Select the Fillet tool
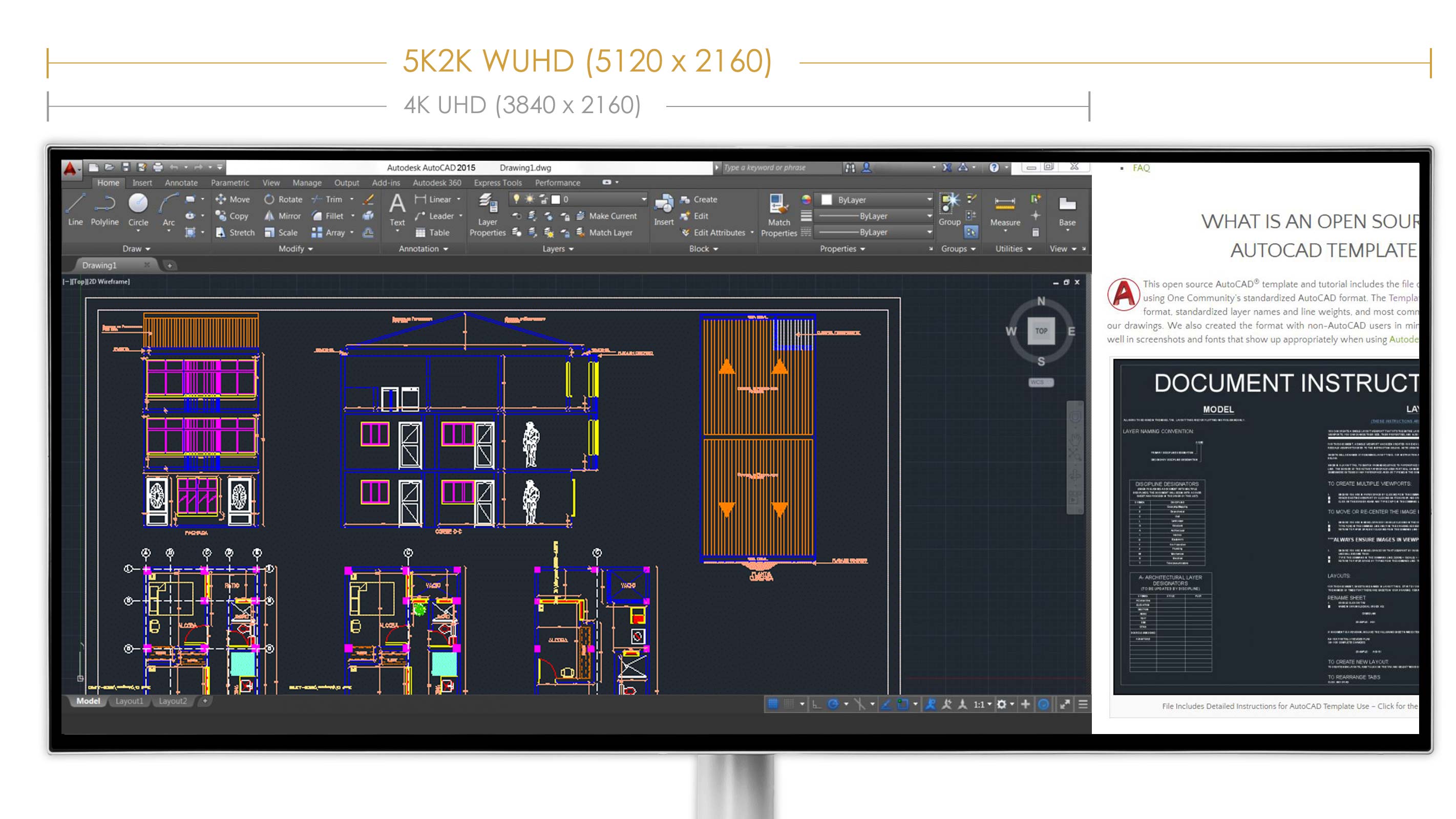 (x=328, y=216)
